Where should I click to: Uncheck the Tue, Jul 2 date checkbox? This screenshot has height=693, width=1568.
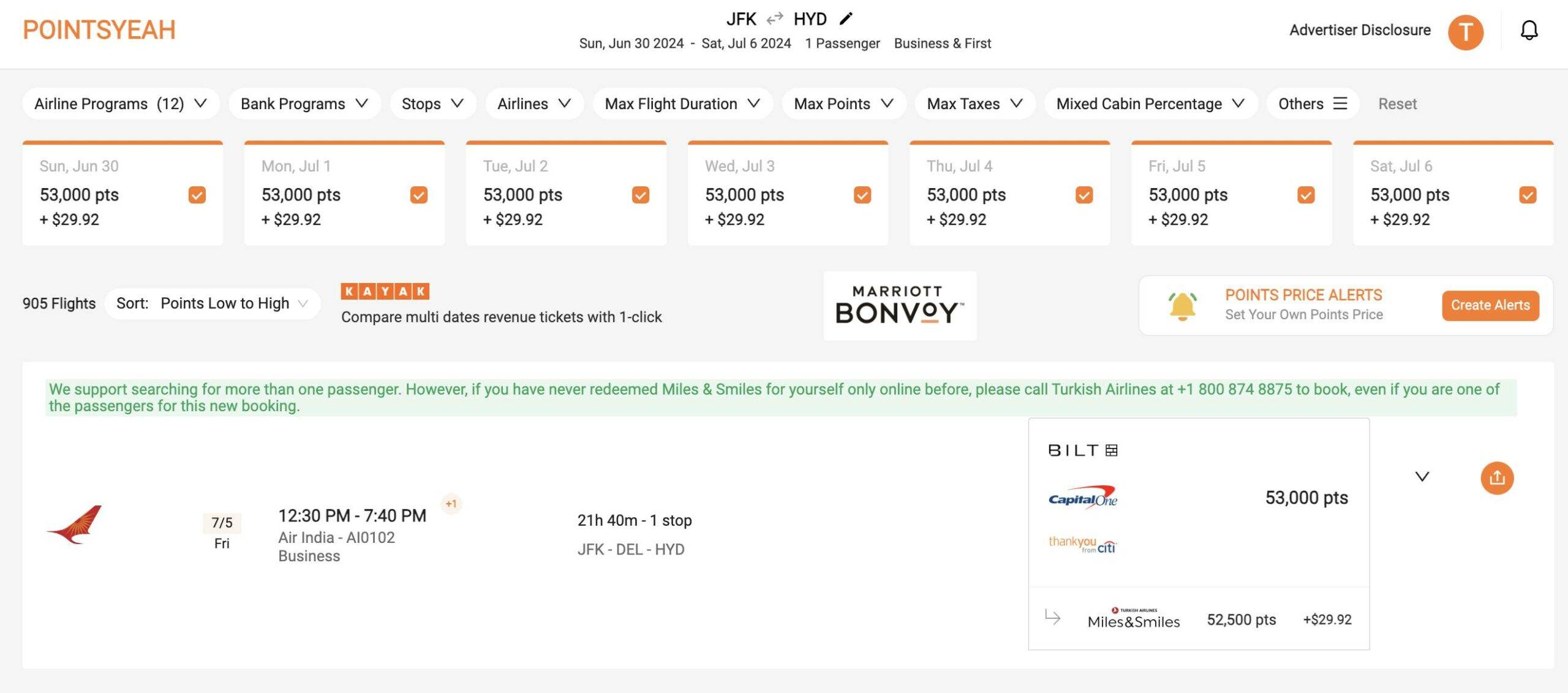(x=641, y=195)
